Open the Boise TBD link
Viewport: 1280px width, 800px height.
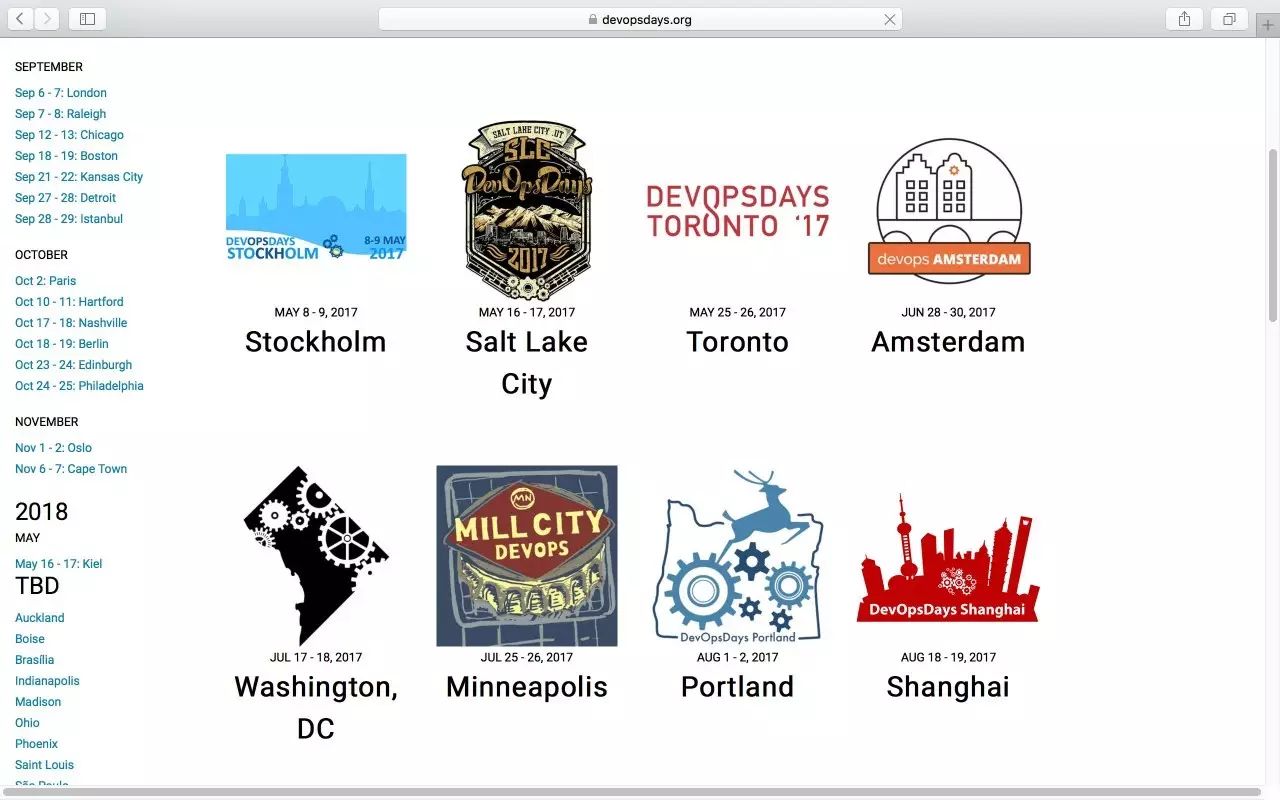pos(30,639)
